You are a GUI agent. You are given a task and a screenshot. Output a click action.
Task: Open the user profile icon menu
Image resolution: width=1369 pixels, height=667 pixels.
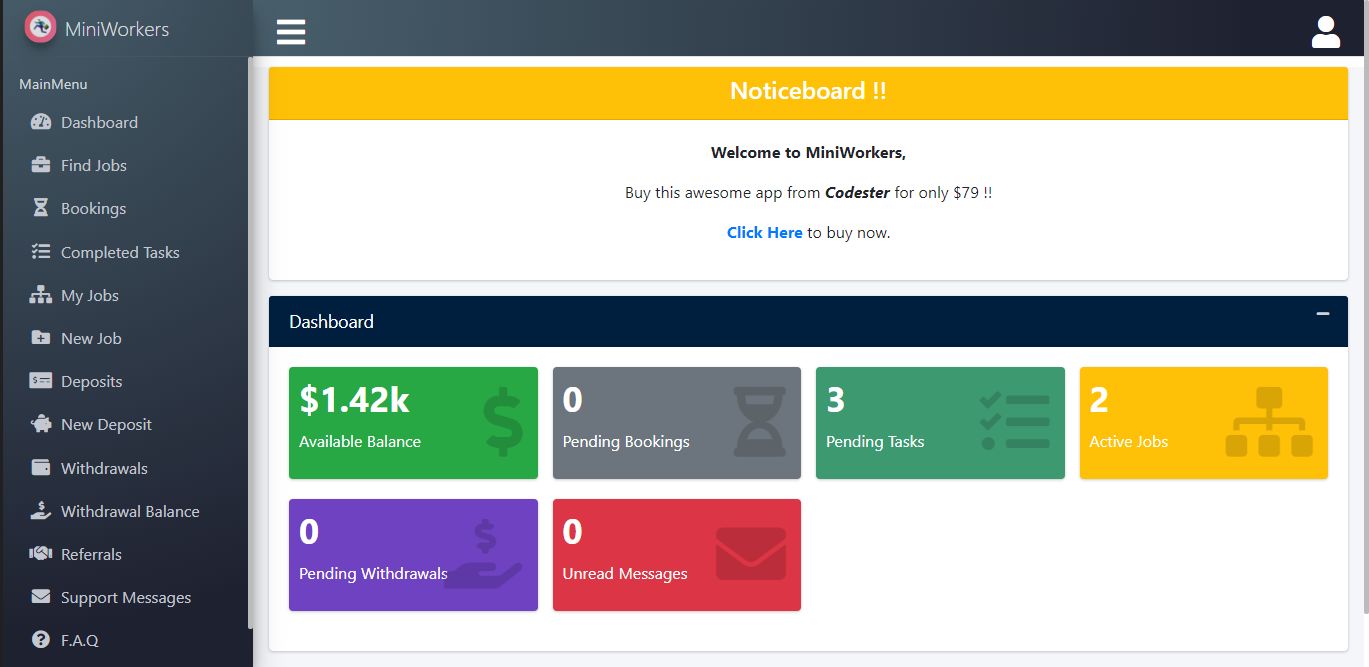pos(1325,32)
